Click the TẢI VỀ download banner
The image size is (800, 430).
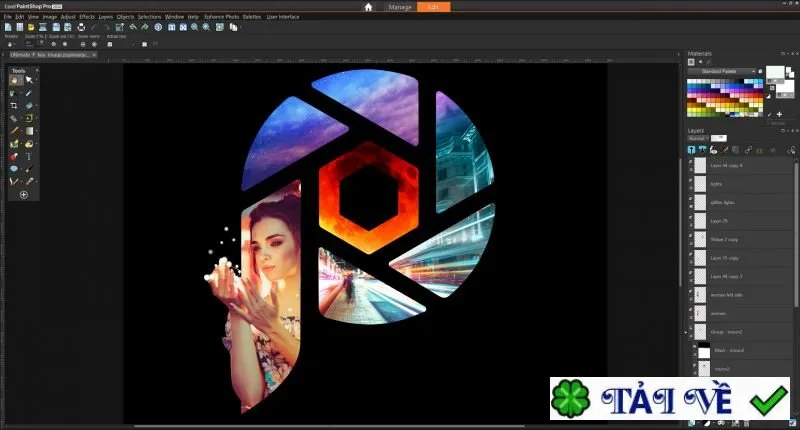tap(670, 398)
